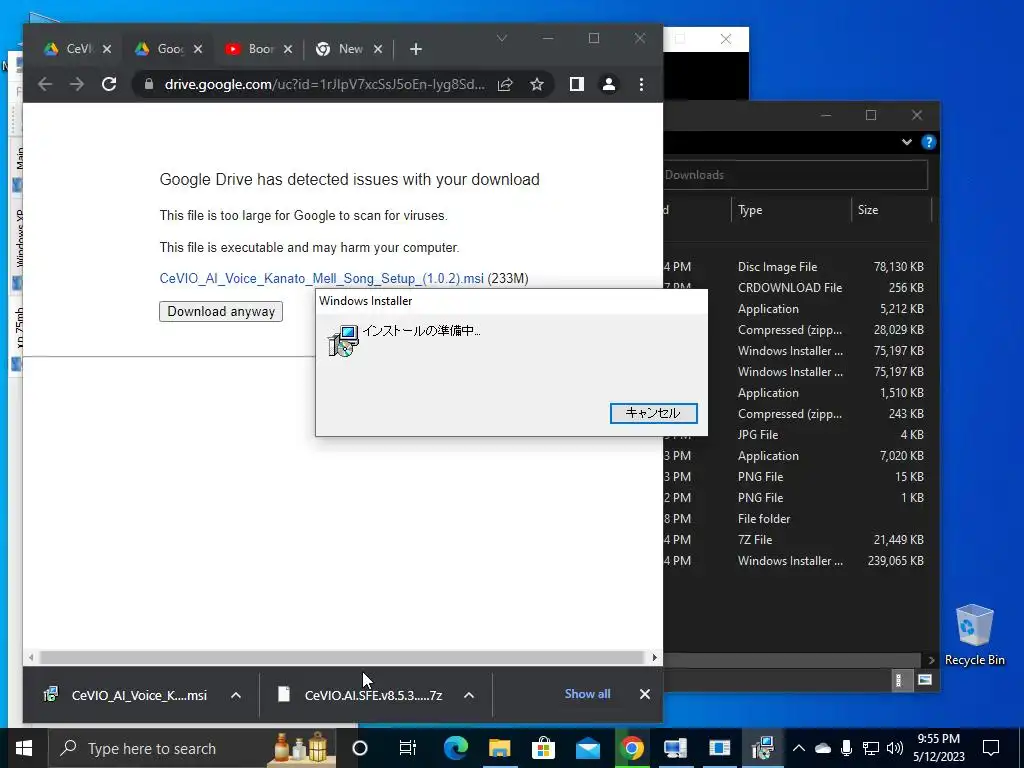Open the CeVIO_AI_Voice_K msi download item
The image size is (1024, 768).
click(x=127, y=695)
